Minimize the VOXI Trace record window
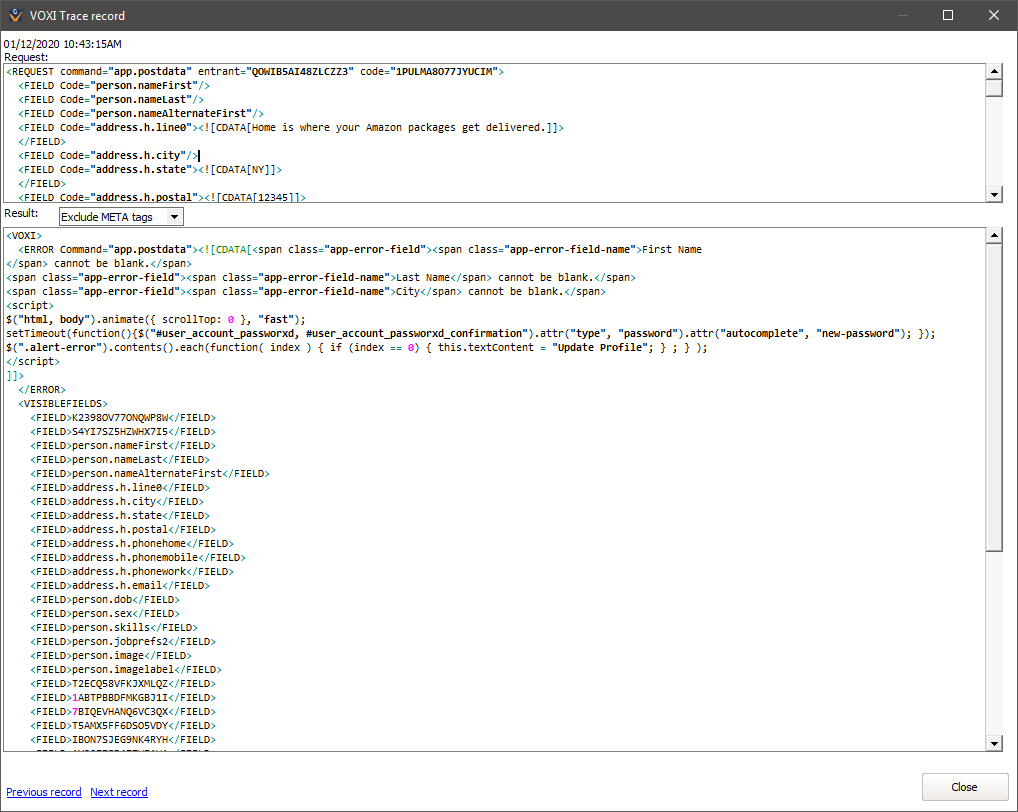The height and width of the screenshot is (812, 1018). (x=902, y=15)
